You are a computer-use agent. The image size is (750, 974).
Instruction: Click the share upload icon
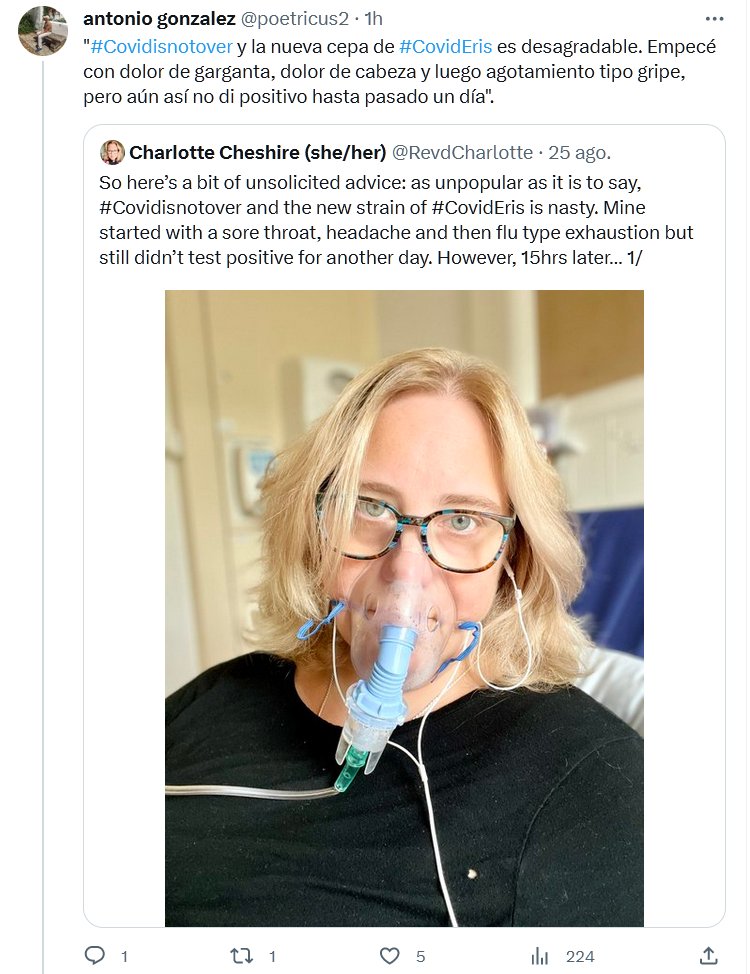tap(708, 956)
